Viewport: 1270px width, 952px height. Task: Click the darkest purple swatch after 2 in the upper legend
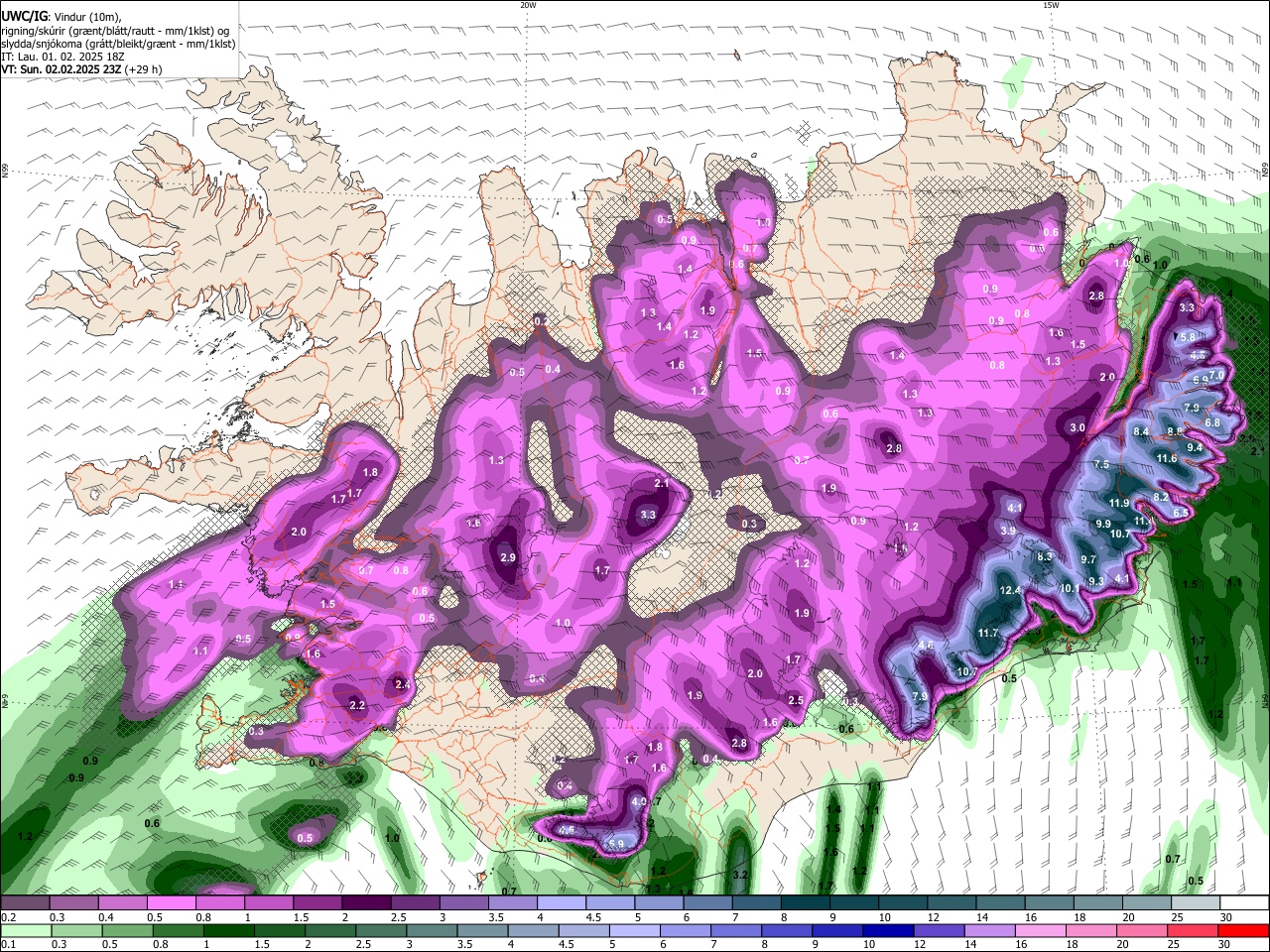point(367,903)
